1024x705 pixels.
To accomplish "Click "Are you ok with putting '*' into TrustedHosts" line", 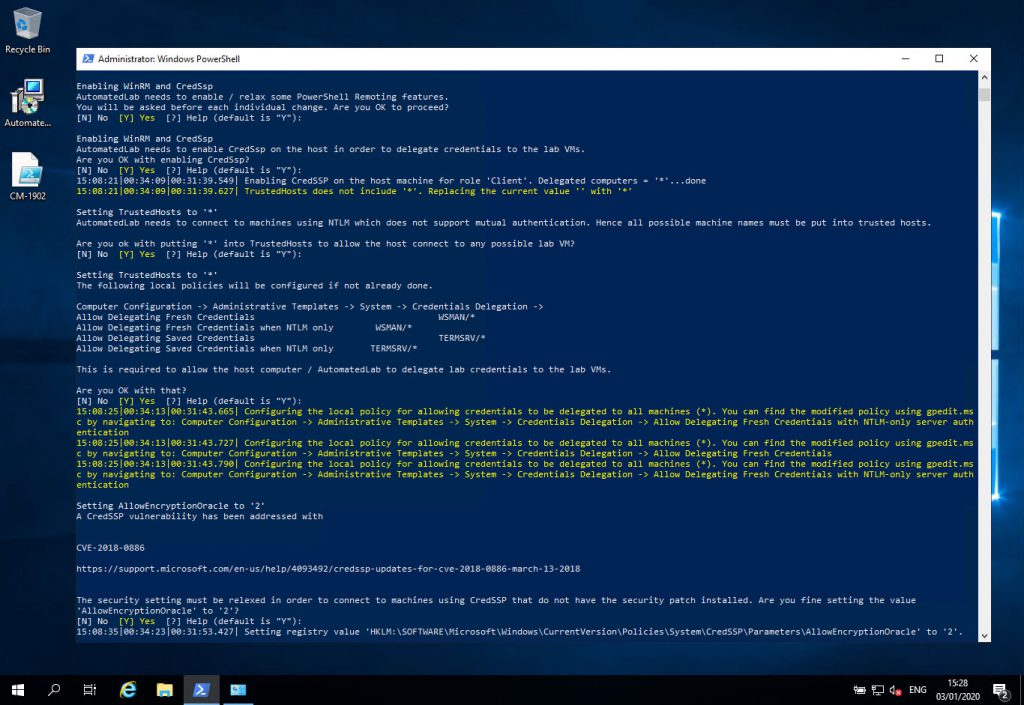I will (x=325, y=243).
